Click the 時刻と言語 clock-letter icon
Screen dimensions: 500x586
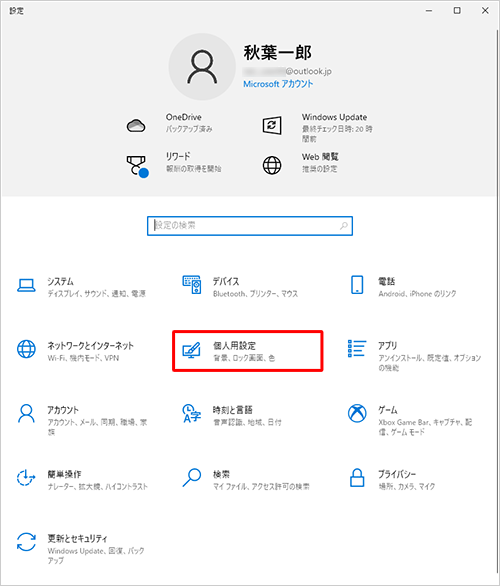[x=192, y=413]
